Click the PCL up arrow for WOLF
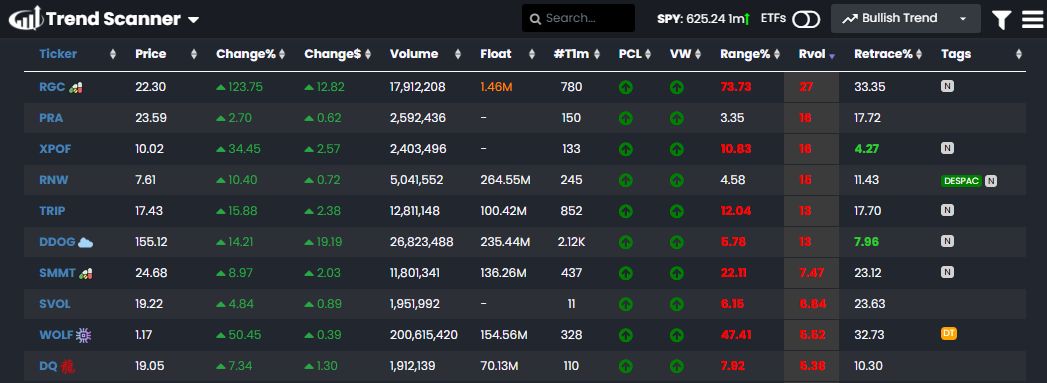 tap(626, 335)
